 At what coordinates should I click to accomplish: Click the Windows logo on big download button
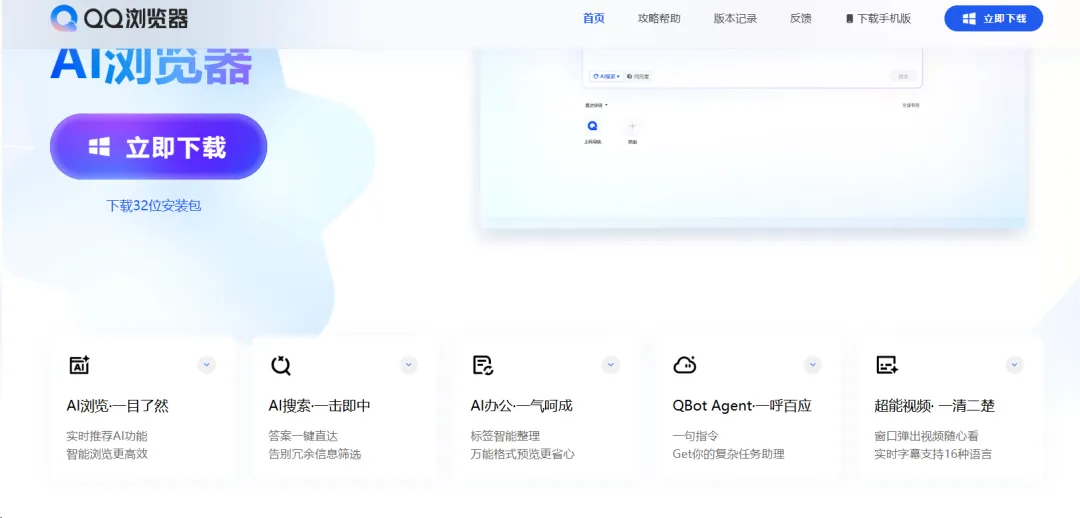(99, 147)
